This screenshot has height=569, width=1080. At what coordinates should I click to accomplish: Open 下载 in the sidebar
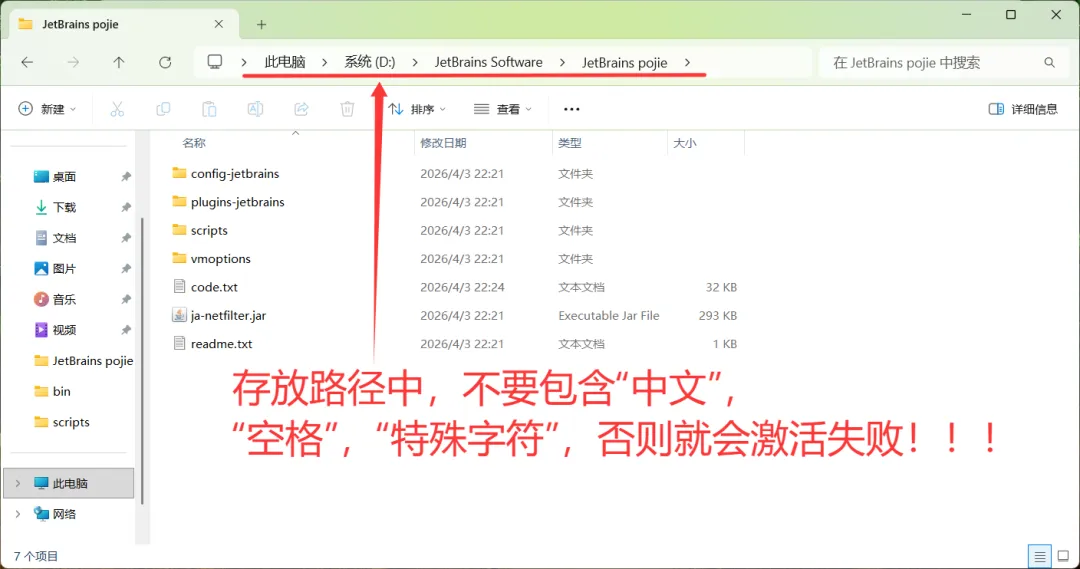(55, 207)
